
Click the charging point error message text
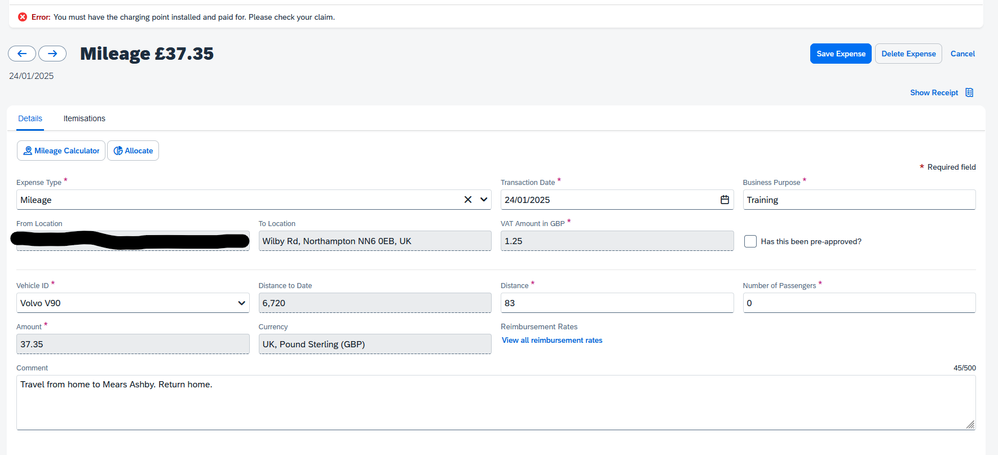[x=194, y=17]
